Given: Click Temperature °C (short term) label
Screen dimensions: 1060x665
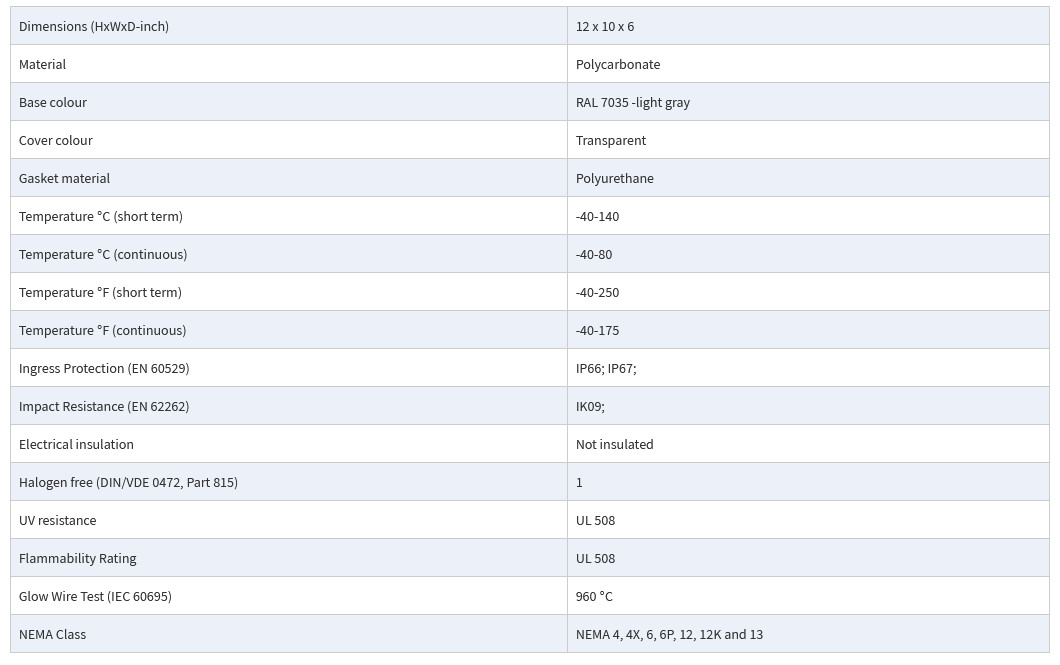Looking at the screenshot, I should (x=101, y=216).
